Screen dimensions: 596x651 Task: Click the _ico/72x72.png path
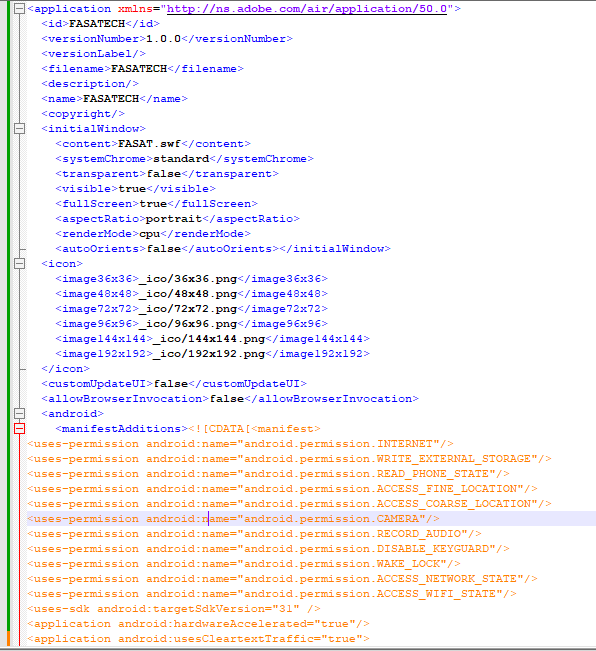tap(188, 308)
